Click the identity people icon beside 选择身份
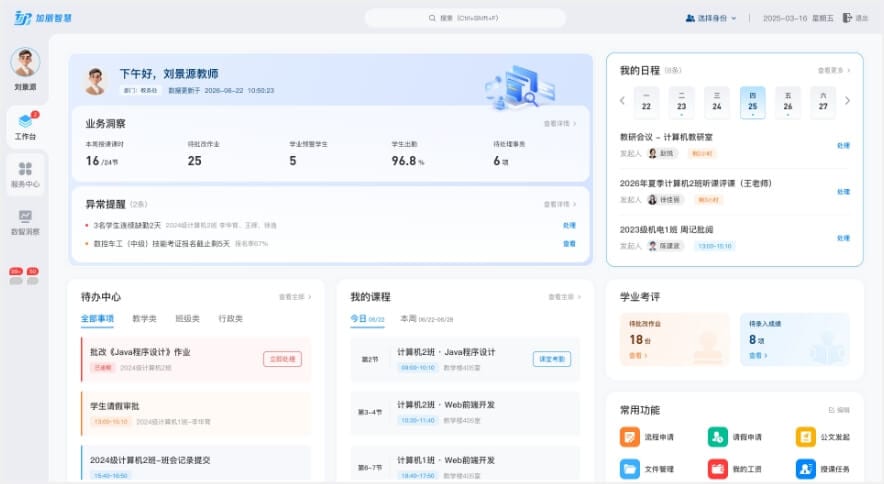 [690, 18]
